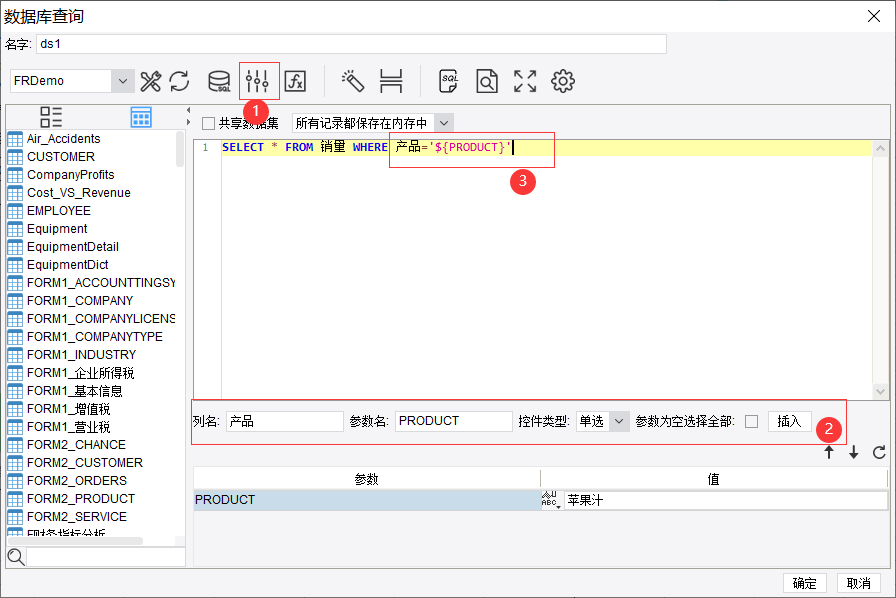Click the SQL document icon
This screenshot has height=598, width=896.
tap(449, 81)
